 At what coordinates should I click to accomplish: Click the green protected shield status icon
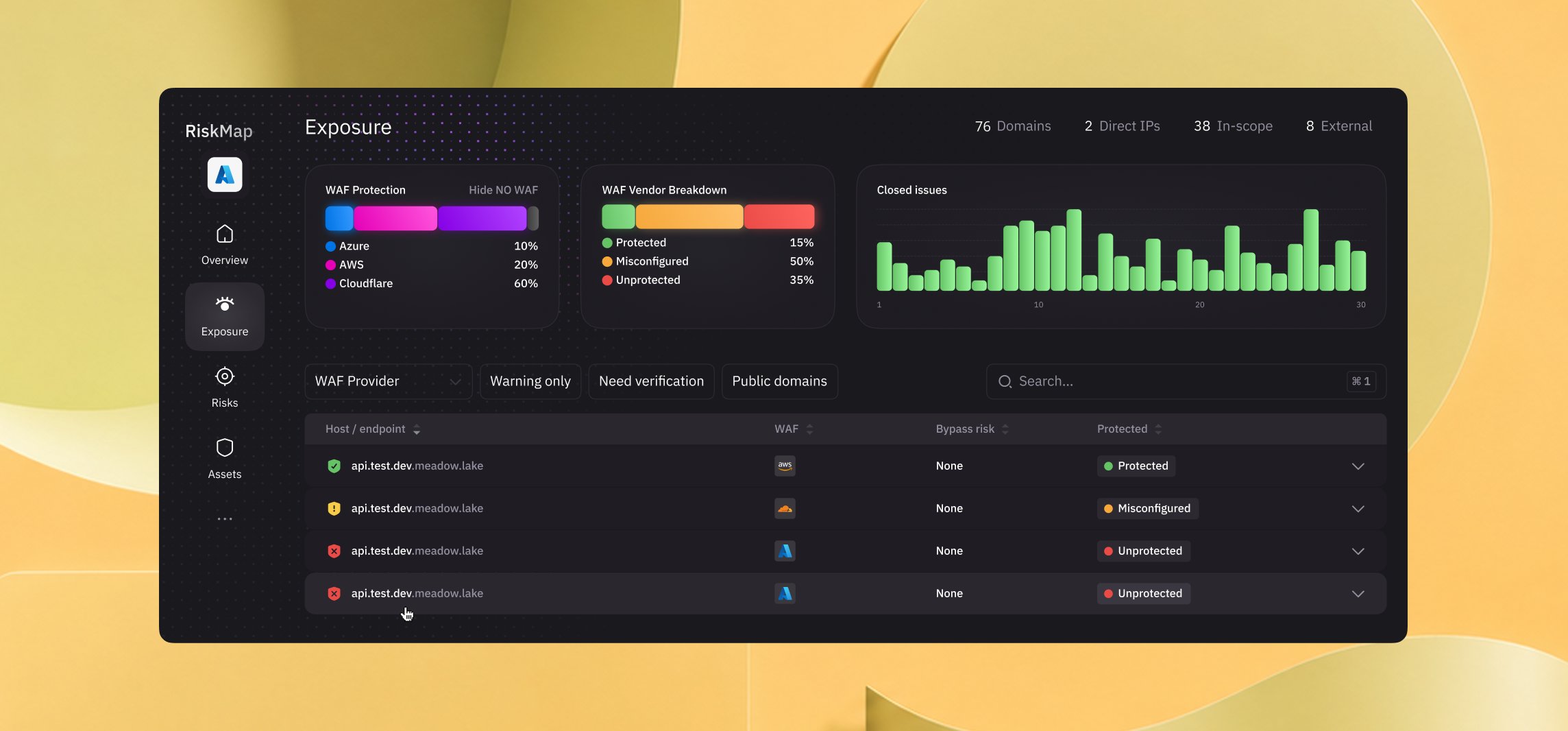(334, 466)
